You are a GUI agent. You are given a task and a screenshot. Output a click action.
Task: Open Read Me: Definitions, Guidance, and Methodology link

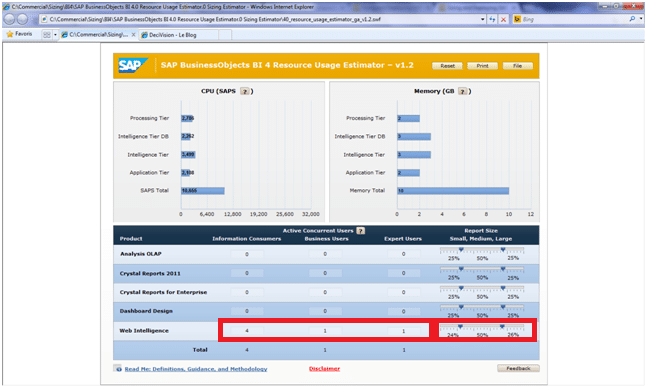click(x=196, y=369)
